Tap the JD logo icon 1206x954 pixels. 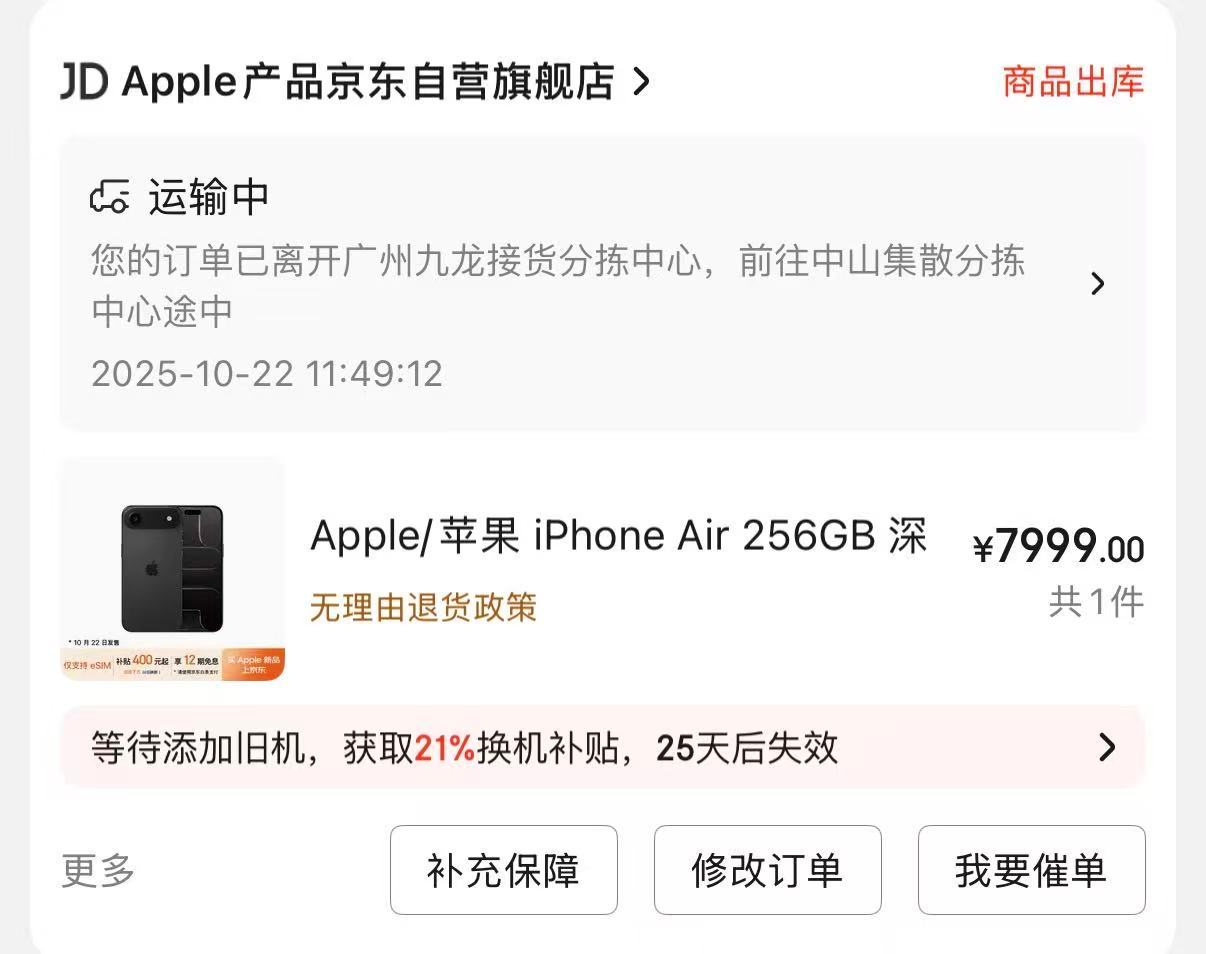(x=83, y=82)
